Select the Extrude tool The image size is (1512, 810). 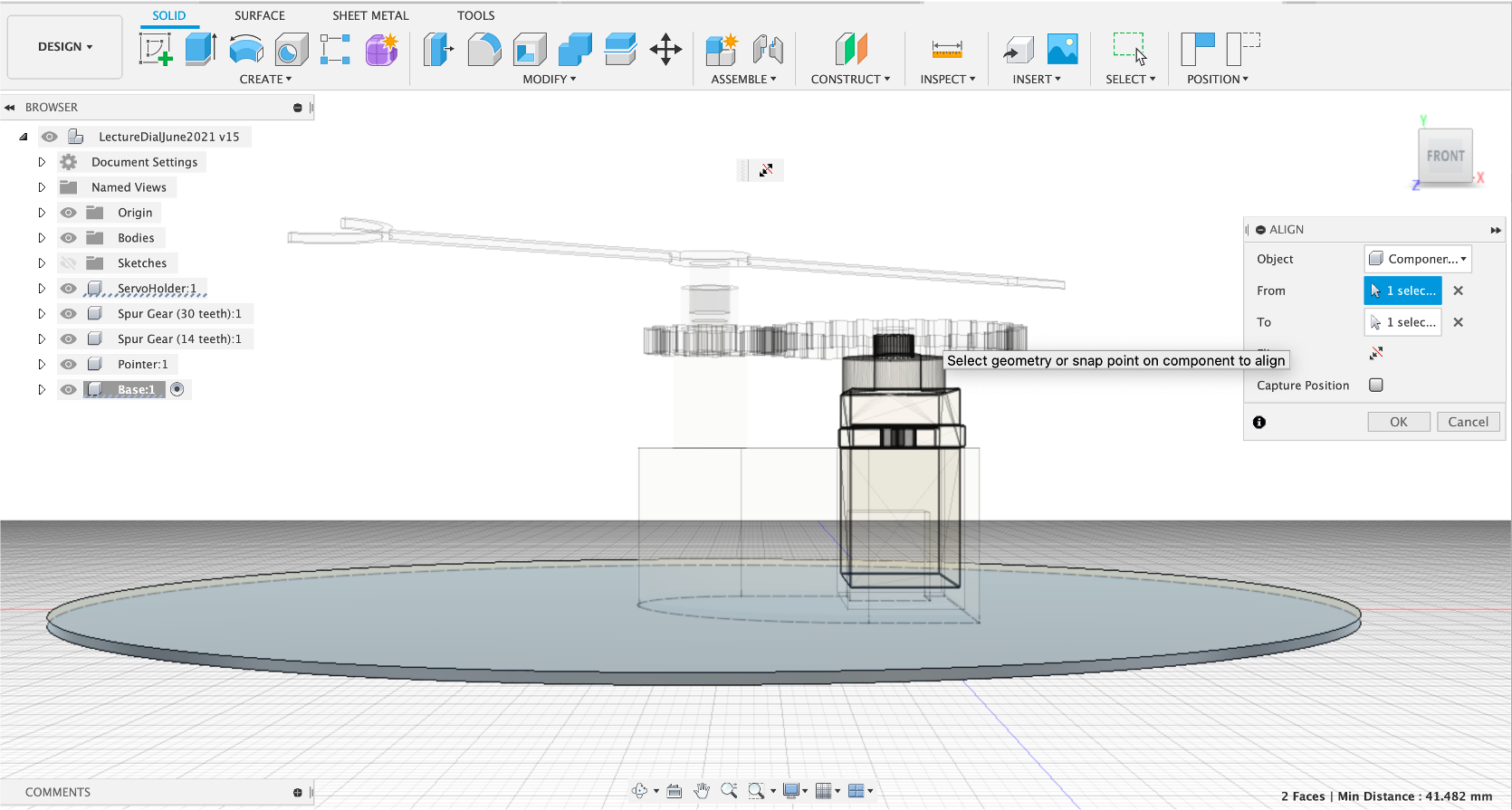200,49
